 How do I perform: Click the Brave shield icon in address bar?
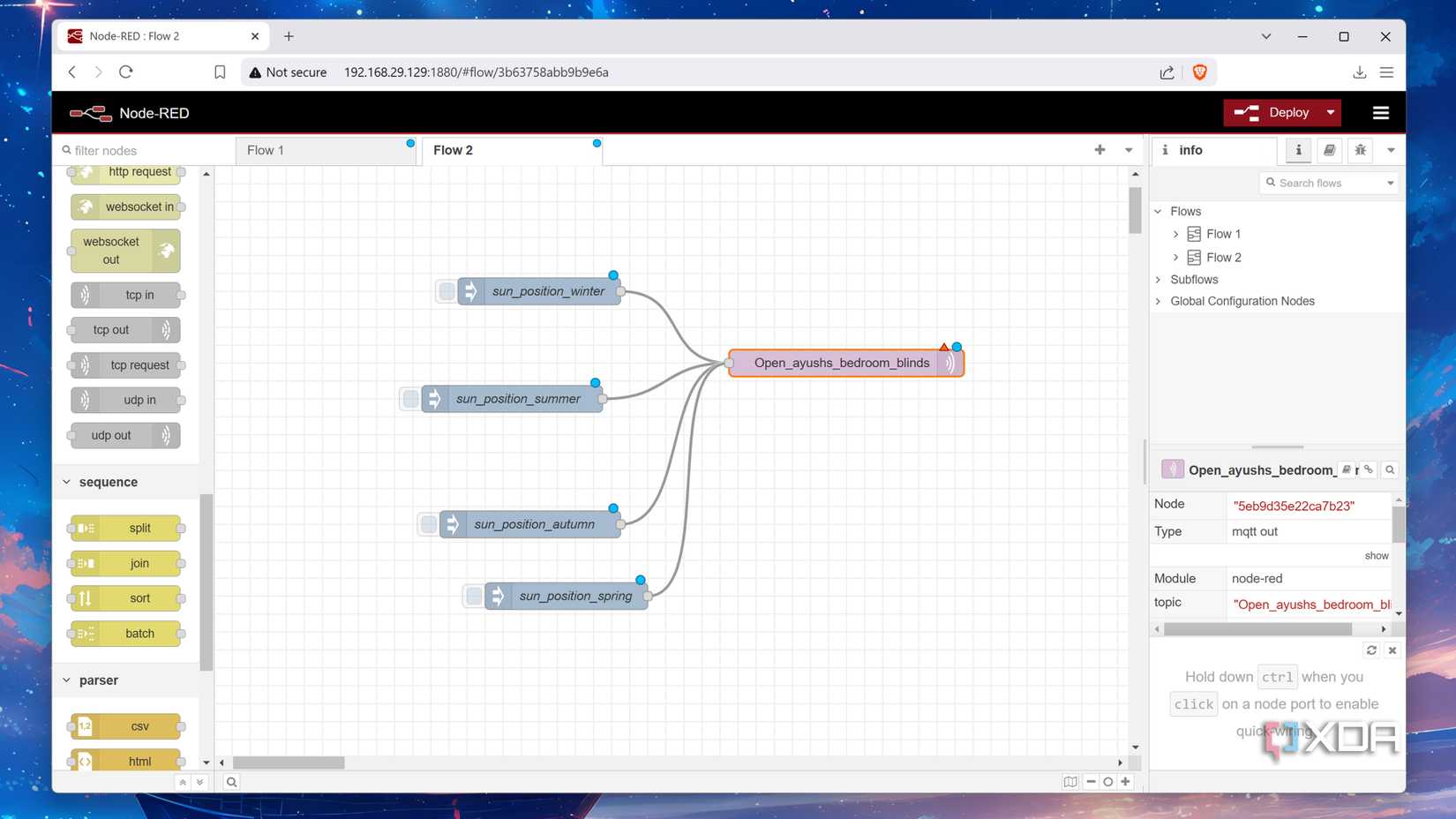[1199, 71]
